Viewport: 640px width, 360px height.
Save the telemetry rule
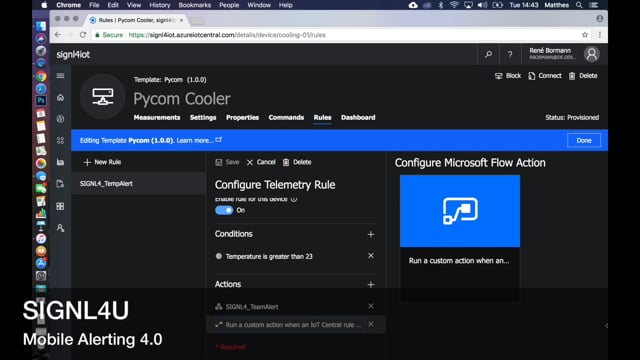[227, 162]
